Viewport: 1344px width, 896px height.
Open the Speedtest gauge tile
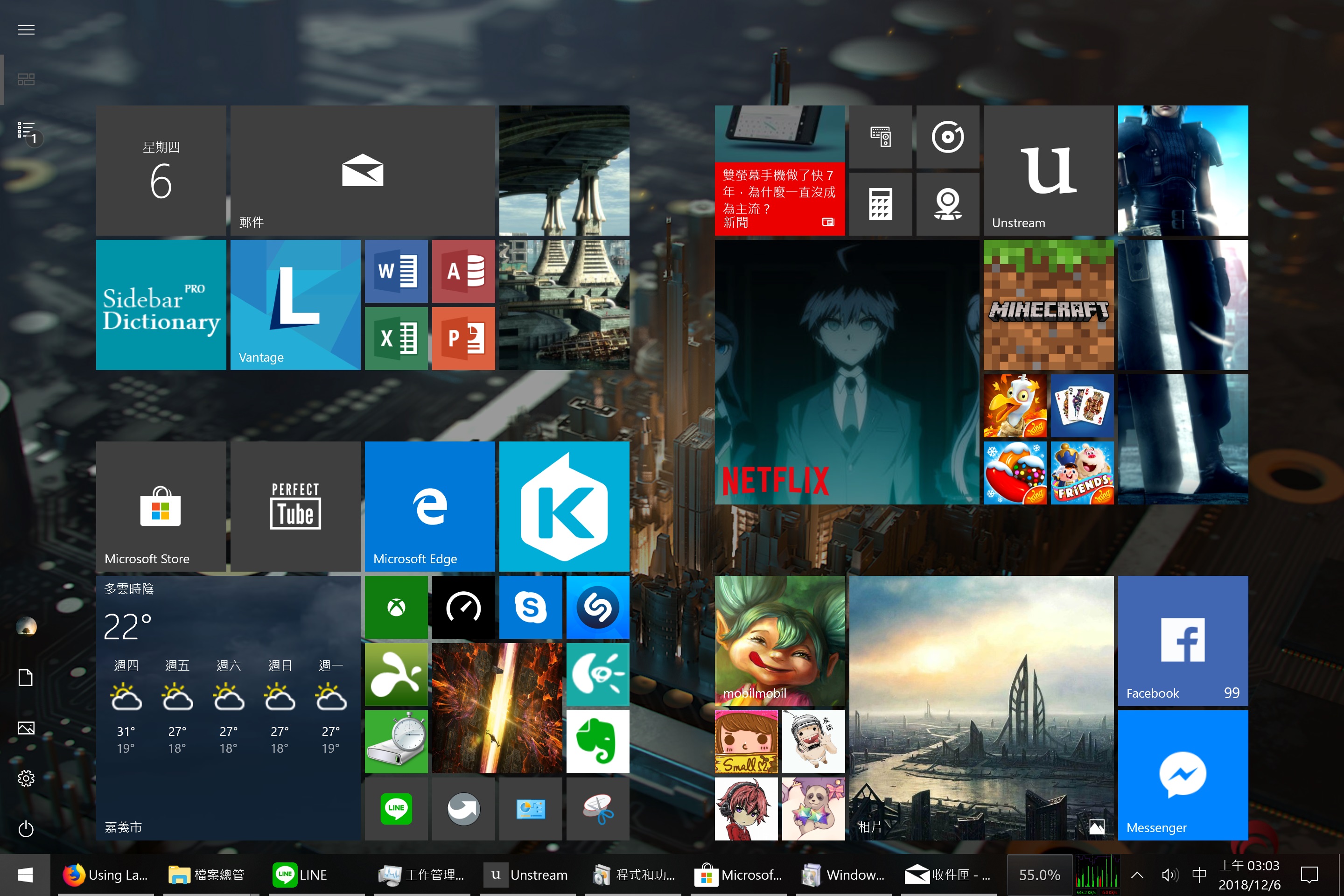(463, 608)
